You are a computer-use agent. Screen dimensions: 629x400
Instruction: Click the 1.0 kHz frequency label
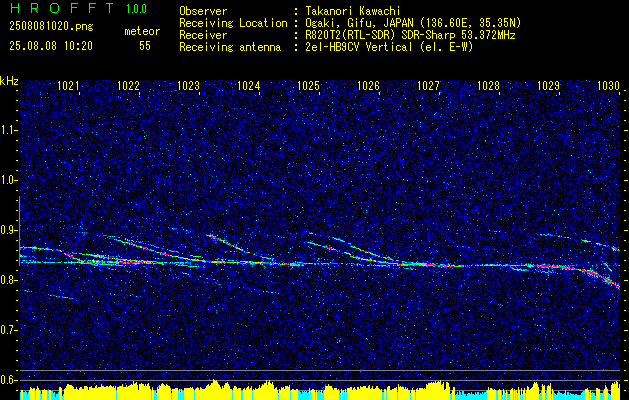click(x=7, y=180)
